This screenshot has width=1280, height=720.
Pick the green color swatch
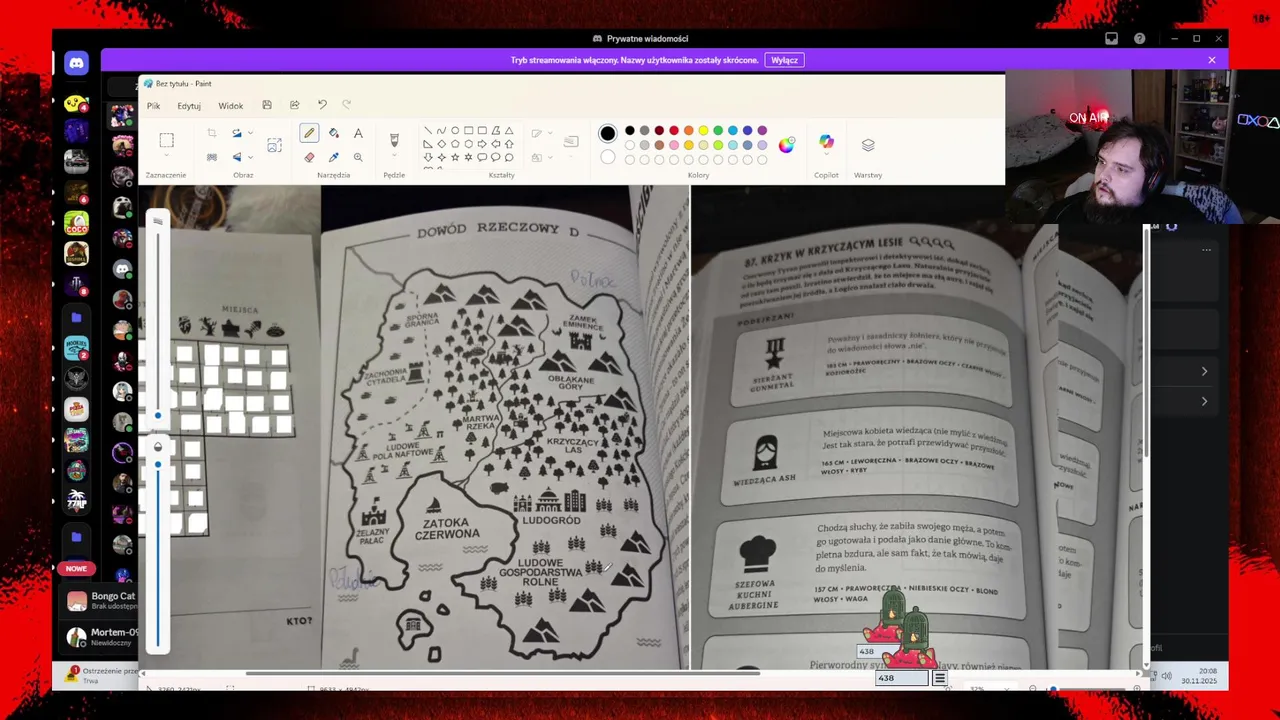[x=718, y=131]
